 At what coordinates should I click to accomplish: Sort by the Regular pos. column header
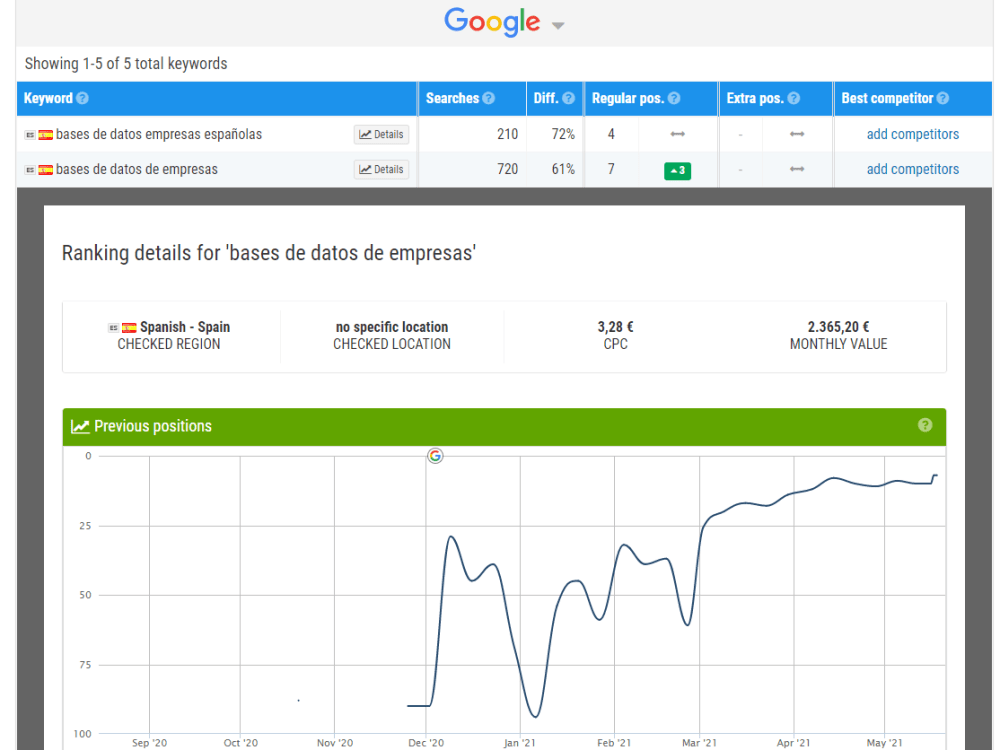628,98
